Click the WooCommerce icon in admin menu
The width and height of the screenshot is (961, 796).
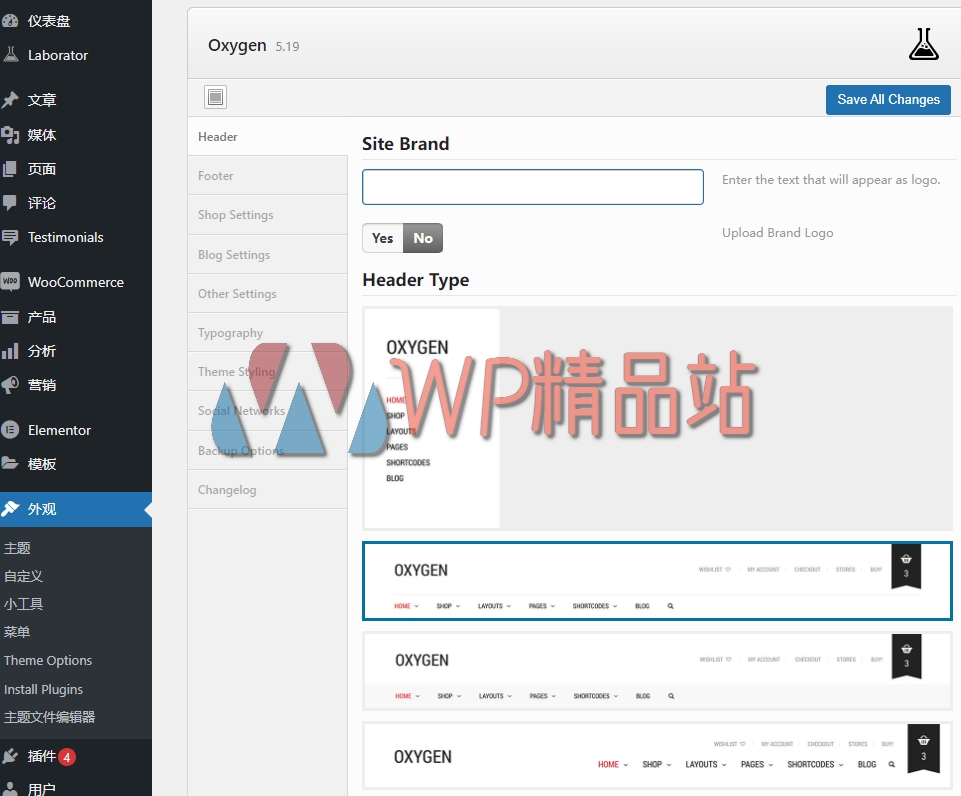(11, 282)
